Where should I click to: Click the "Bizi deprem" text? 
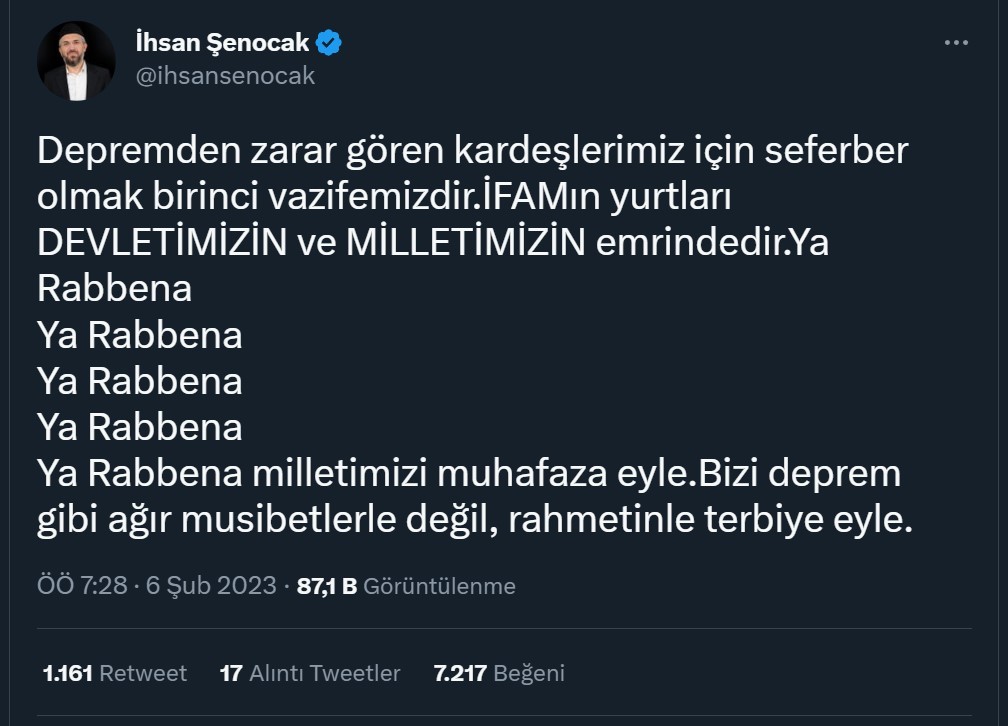pyautogui.click(x=799, y=473)
